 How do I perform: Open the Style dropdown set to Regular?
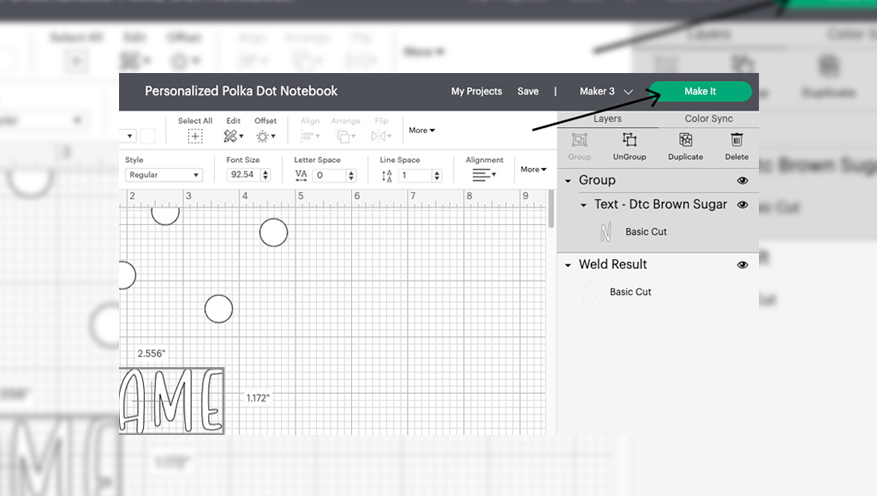pyautogui.click(x=164, y=175)
